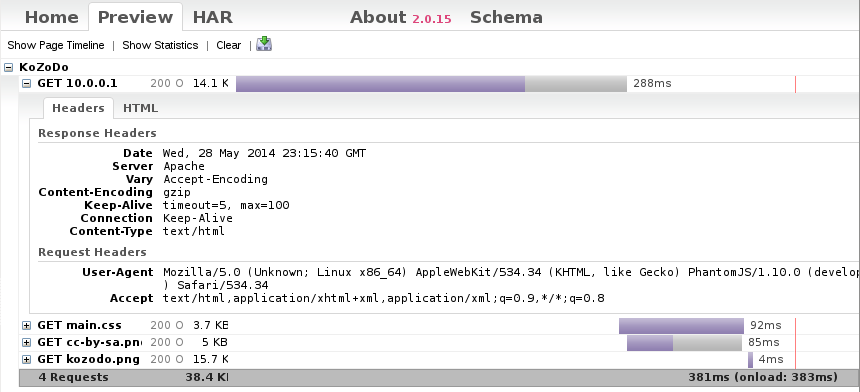Switch to the HTML response tab
This screenshot has height=392, width=860.
point(140,108)
